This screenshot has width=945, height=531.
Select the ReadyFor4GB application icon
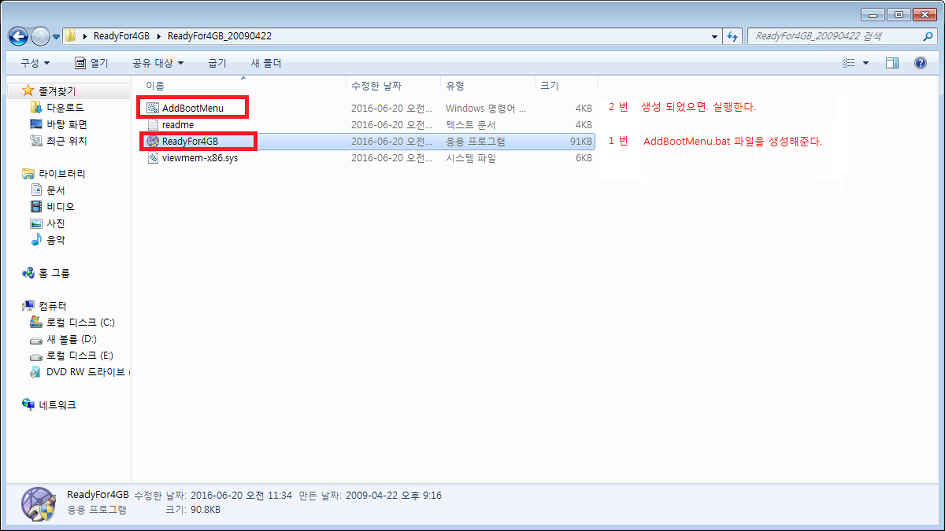click(152, 141)
